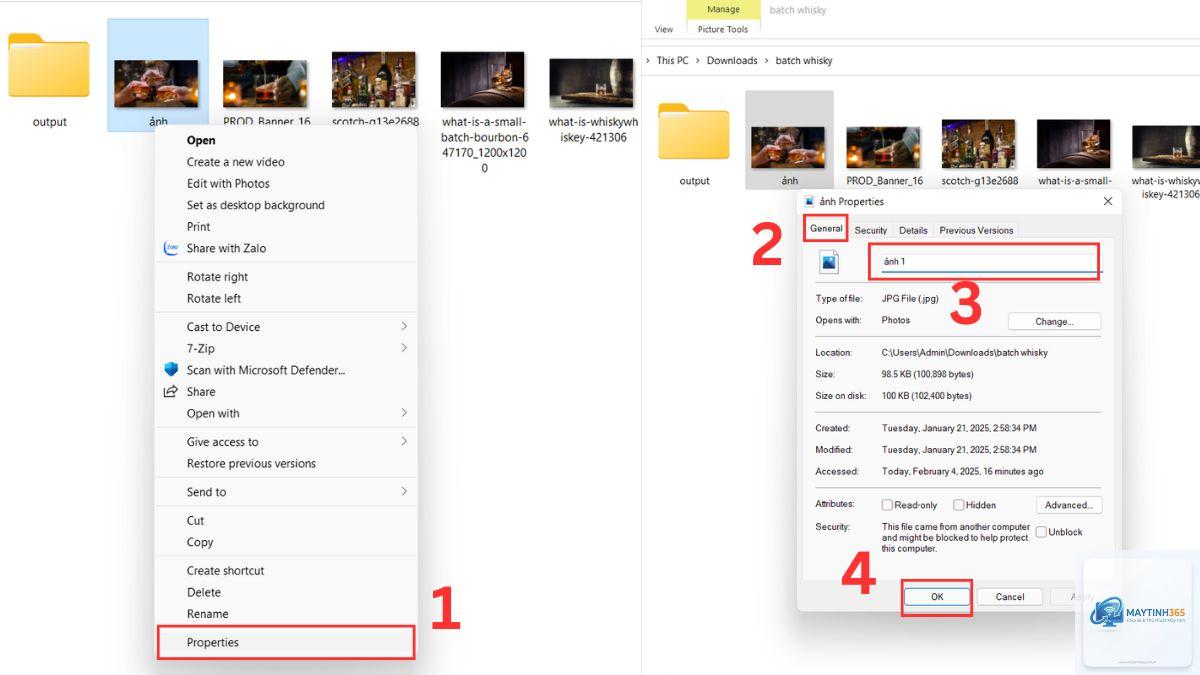This screenshot has height=675, width=1200.
Task: Open the Manage ribbon tab
Action: click(x=723, y=10)
